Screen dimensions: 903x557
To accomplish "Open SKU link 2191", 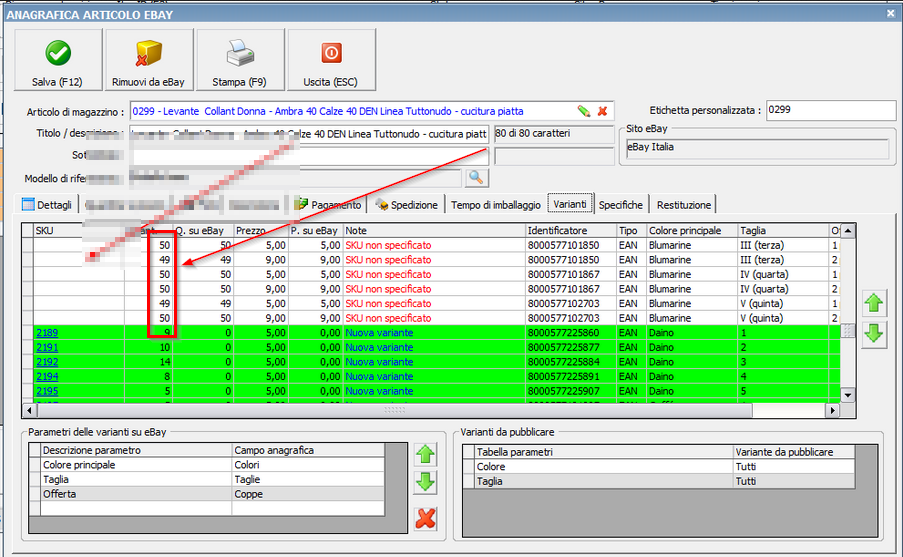I will pyautogui.click(x=47, y=347).
